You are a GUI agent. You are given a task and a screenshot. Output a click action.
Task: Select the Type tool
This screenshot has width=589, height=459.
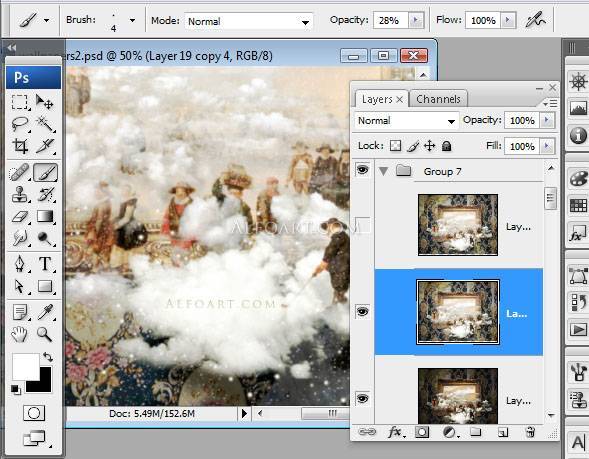pyautogui.click(x=45, y=264)
